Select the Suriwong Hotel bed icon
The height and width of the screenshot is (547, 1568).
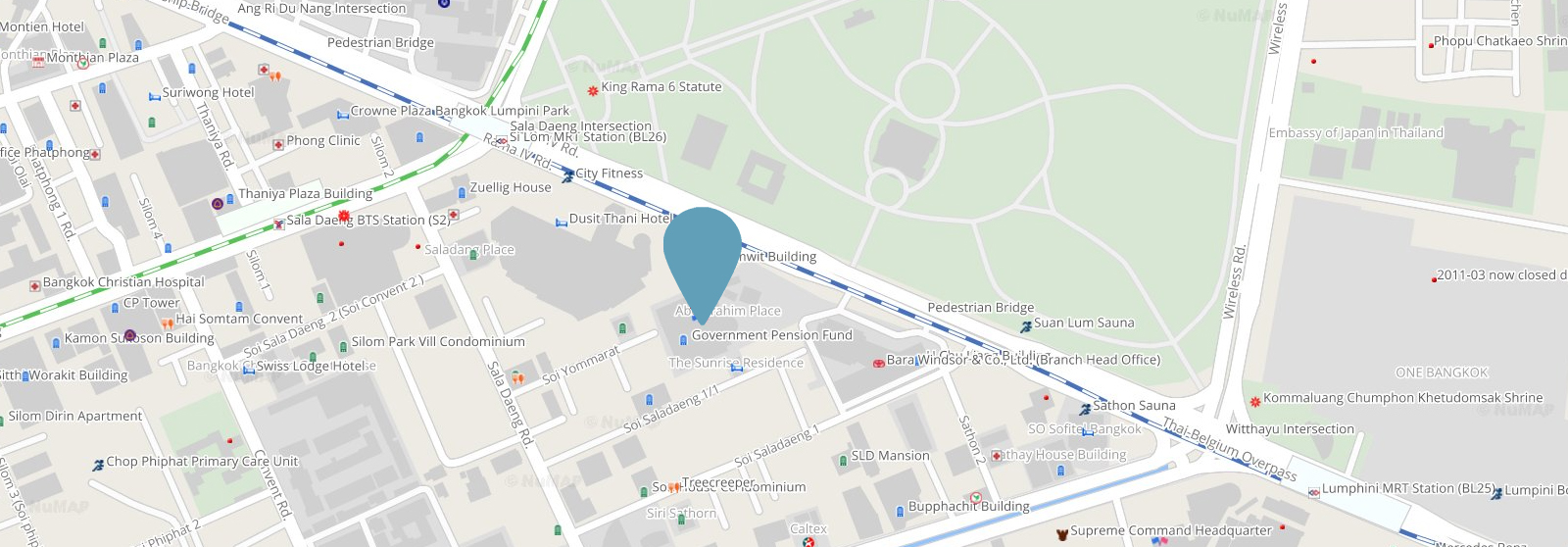coord(154,96)
